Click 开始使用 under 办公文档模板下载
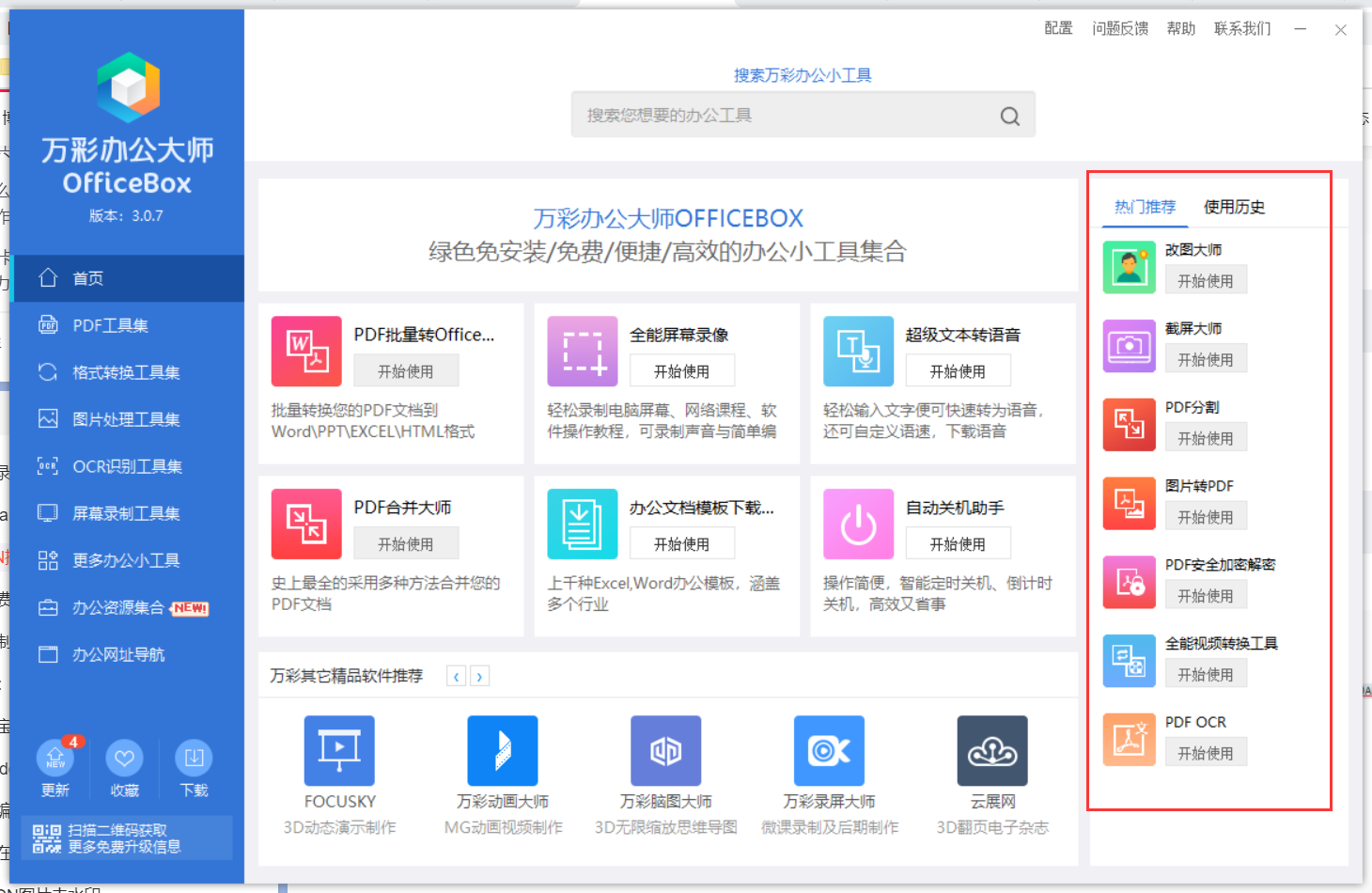Viewport: 1372px width, 893px height. click(x=682, y=544)
